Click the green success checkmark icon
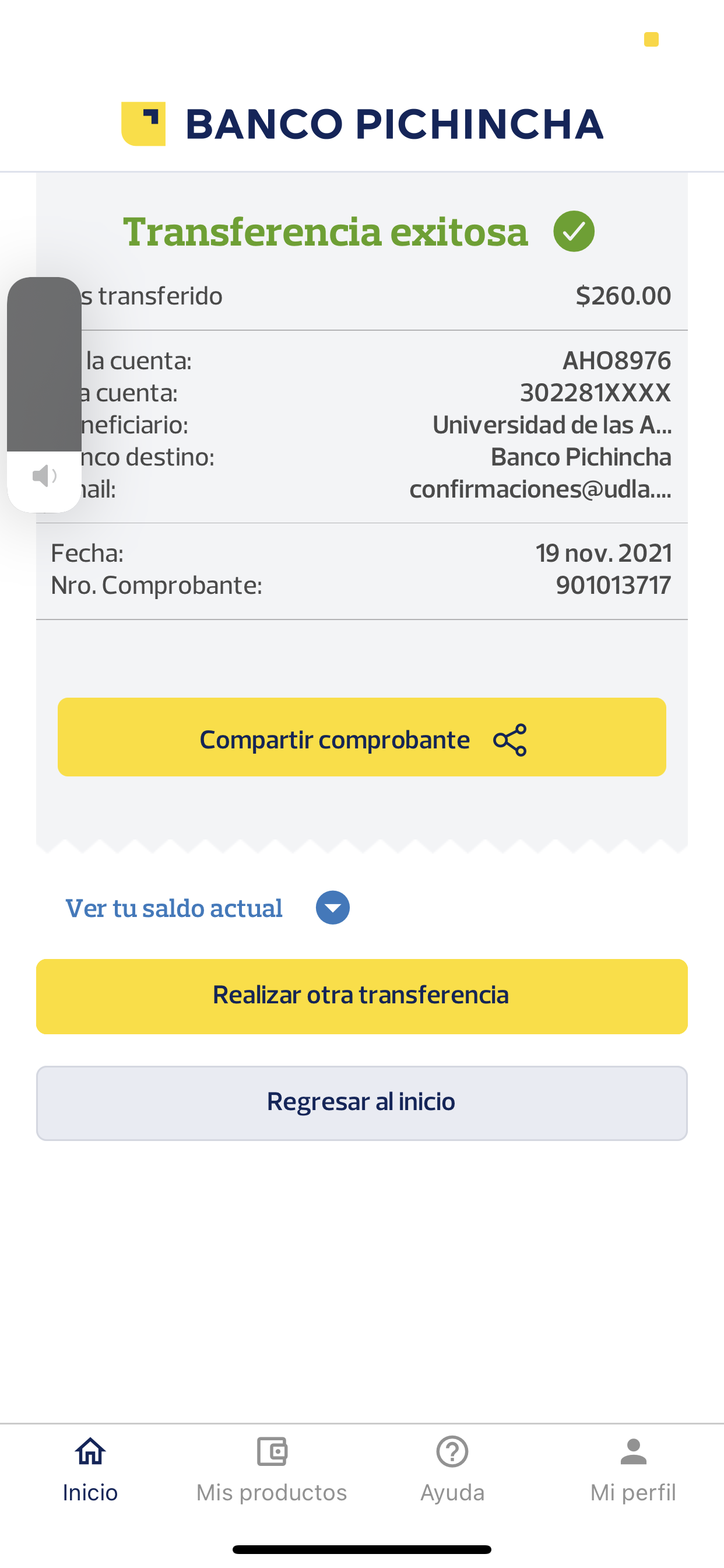 (574, 232)
